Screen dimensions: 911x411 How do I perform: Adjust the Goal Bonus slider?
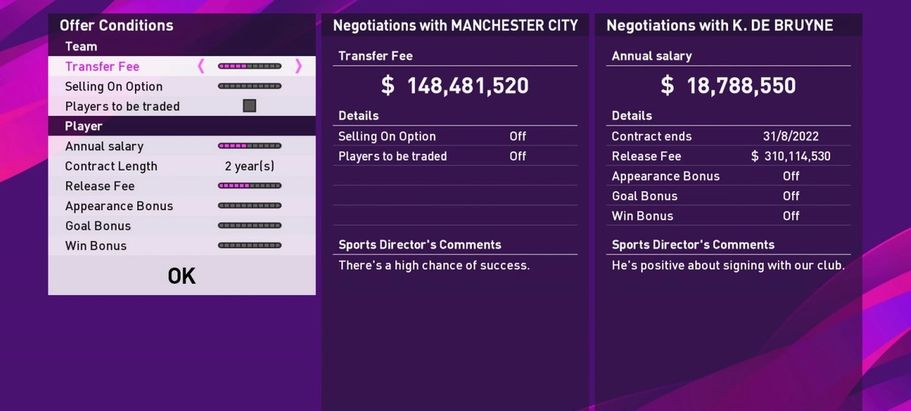[249, 226]
